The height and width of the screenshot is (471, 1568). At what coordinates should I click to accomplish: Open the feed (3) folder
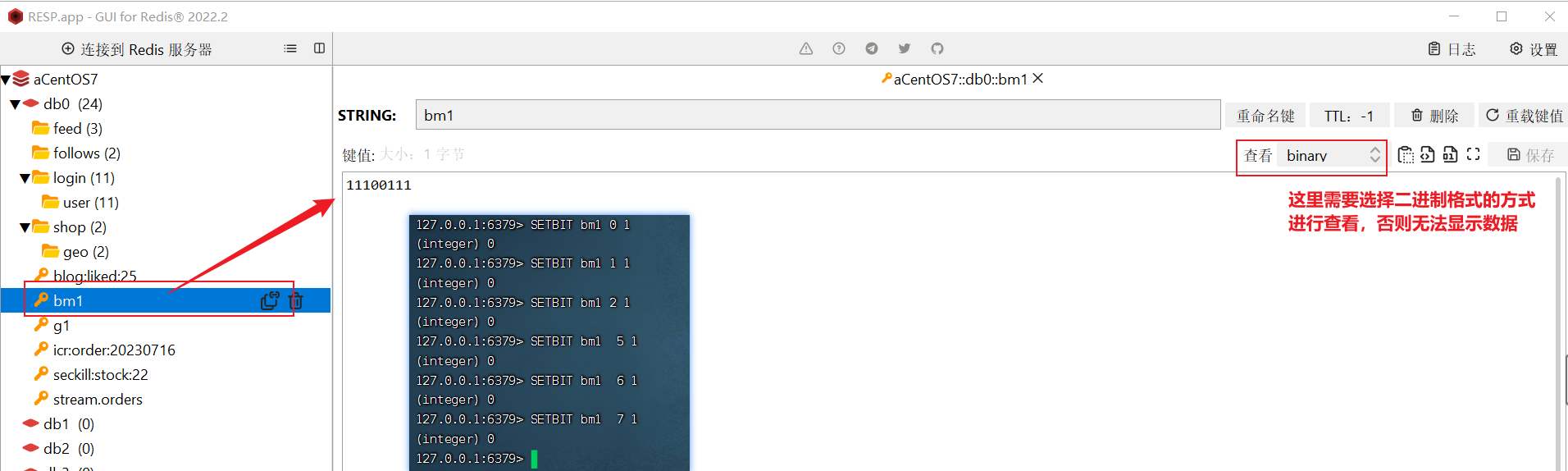click(78, 129)
